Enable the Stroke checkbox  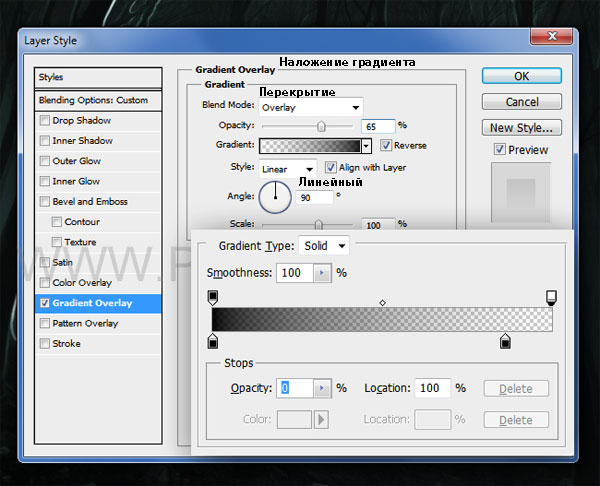click(x=45, y=344)
